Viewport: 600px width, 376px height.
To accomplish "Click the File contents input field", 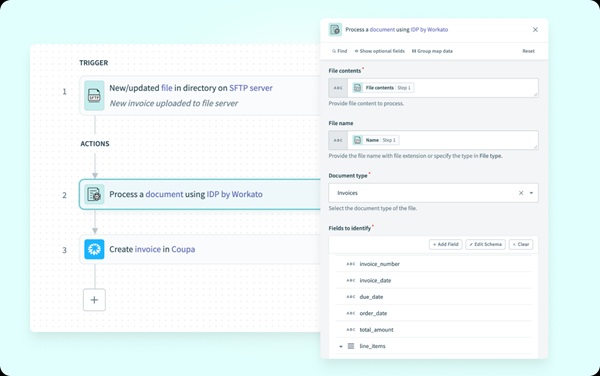I will tap(433, 88).
